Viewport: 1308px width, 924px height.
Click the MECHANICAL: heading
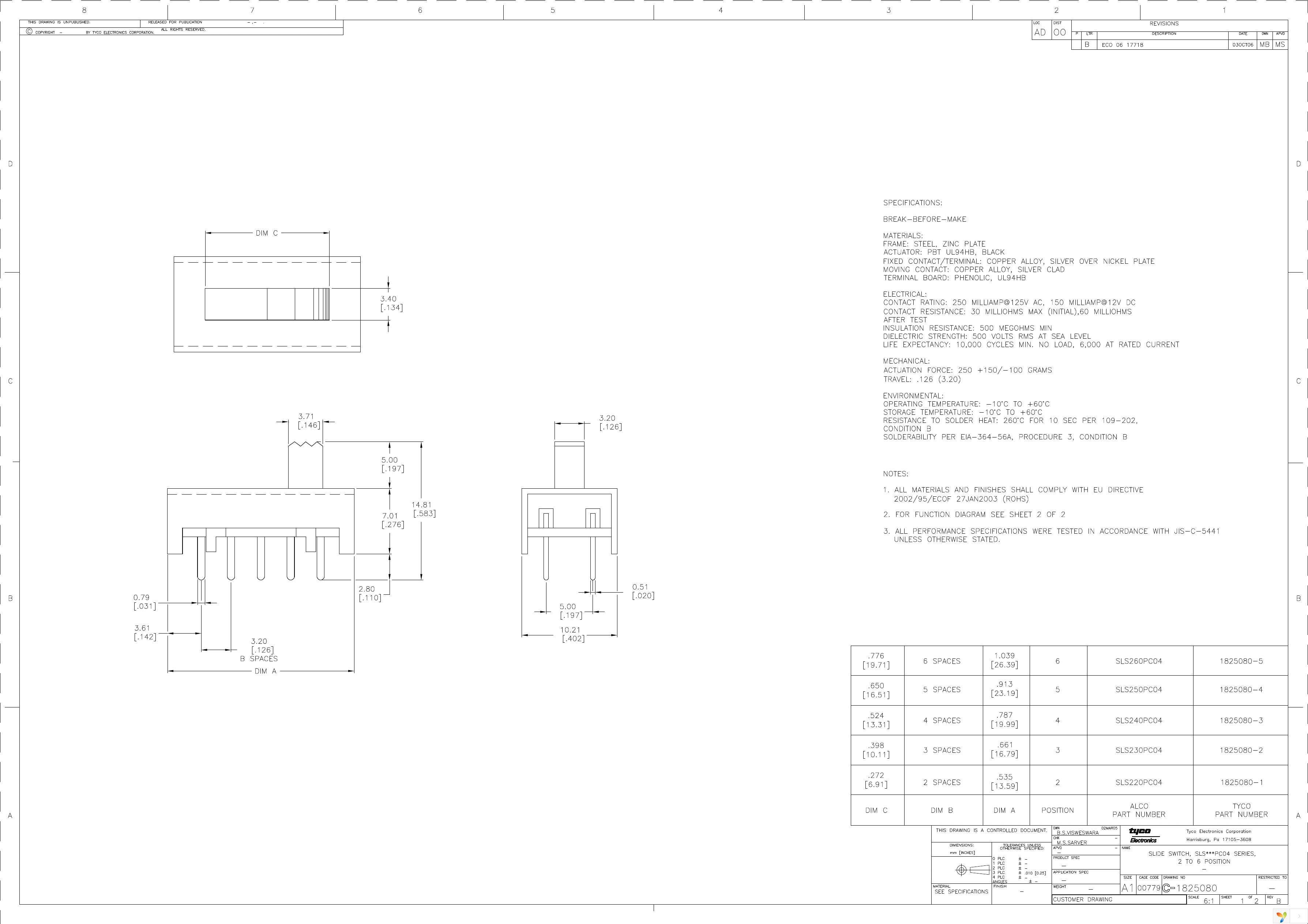tap(906, 361)
